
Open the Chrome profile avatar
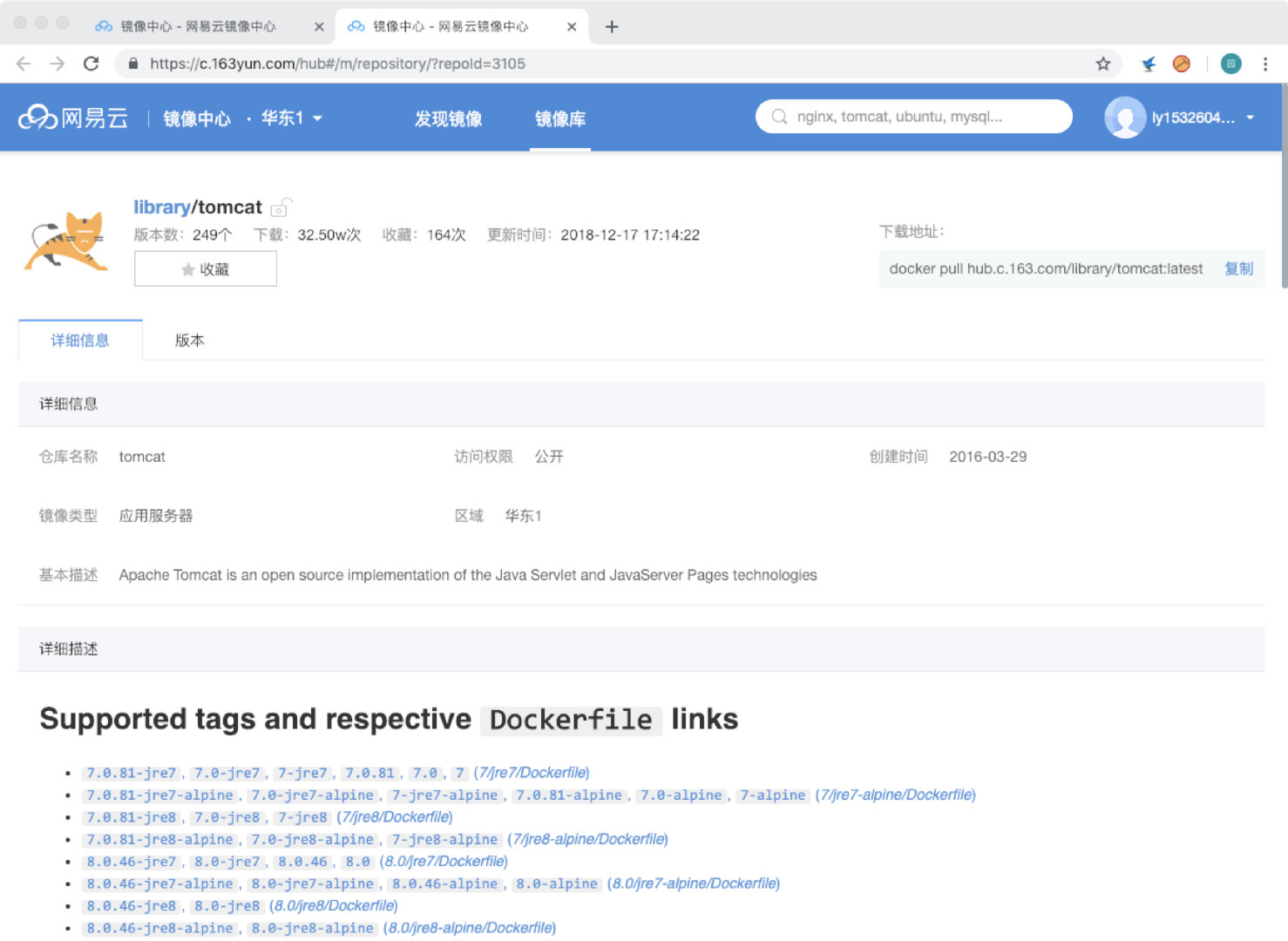click(1231, 64)
